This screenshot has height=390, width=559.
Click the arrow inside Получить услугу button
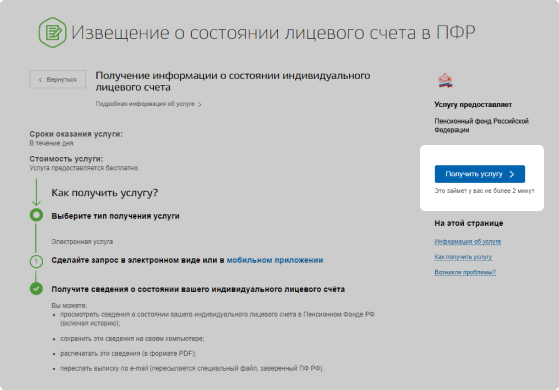[x=512, y=174]
